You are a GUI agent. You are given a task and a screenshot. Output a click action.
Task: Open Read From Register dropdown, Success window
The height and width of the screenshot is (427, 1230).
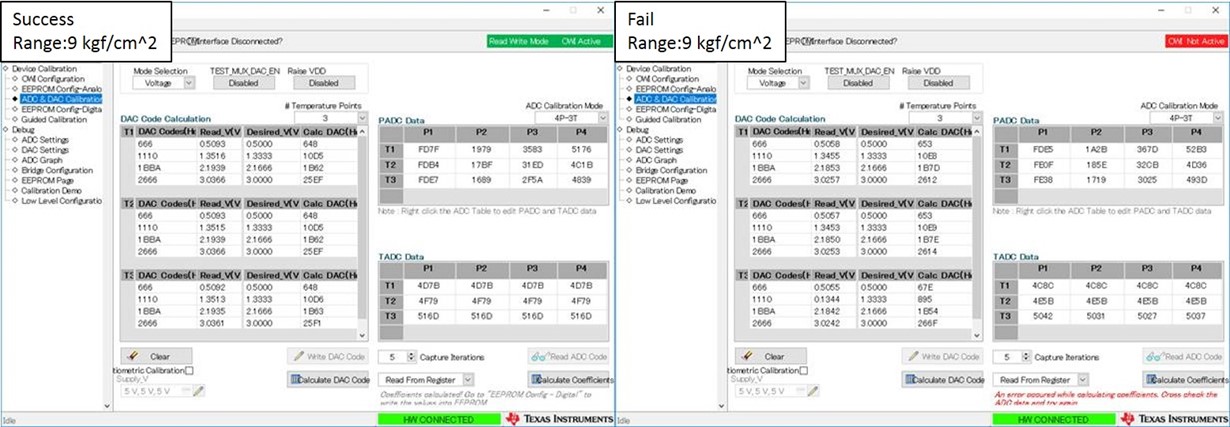point(425,380)
